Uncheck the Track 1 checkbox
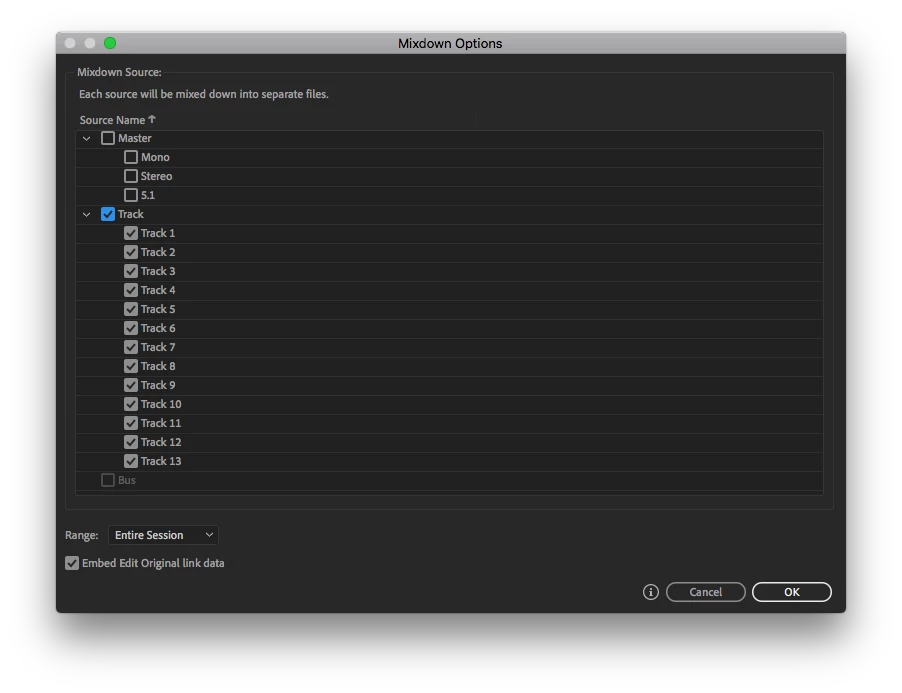 coord(131,233)
